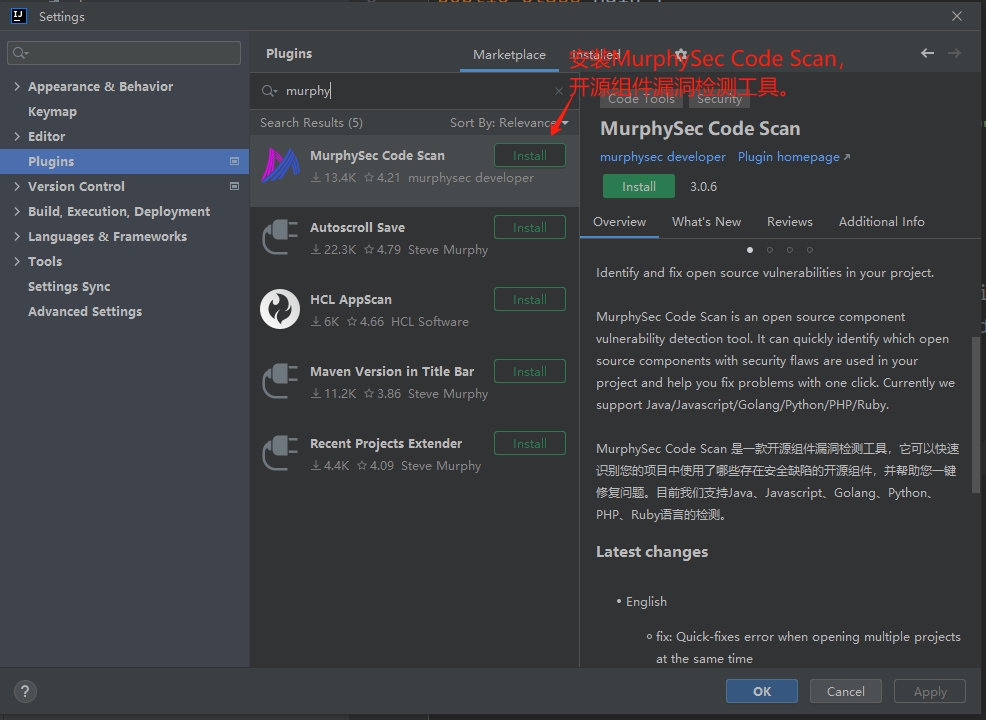
Task: Select the Autoscroll Save result title
Action: [357, 228]
